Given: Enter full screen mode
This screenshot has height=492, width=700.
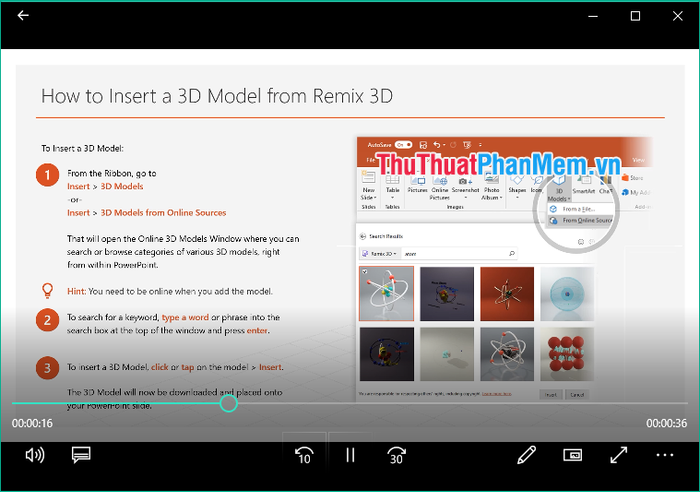Looking at the screenshot, I should [619, 455].
